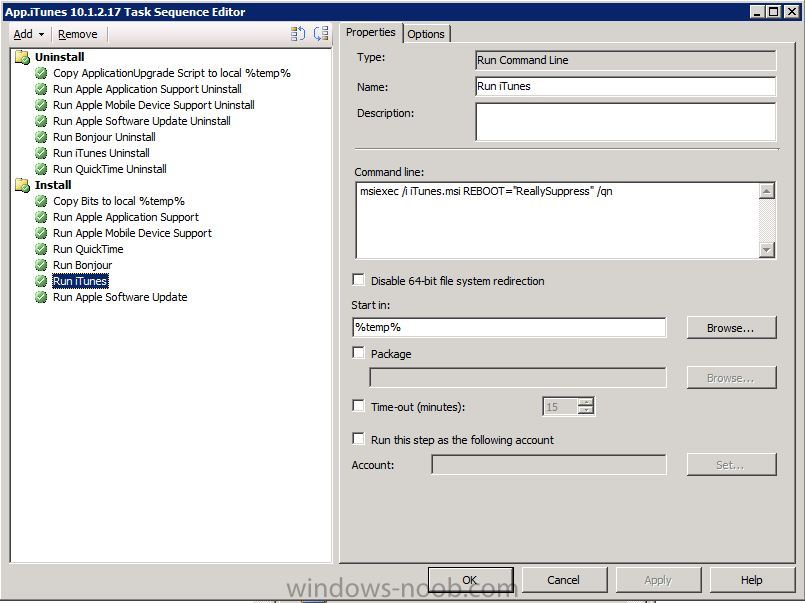
Task: Click check icon beside Run iTunes Uninstall
Action: tap(41, 153)
